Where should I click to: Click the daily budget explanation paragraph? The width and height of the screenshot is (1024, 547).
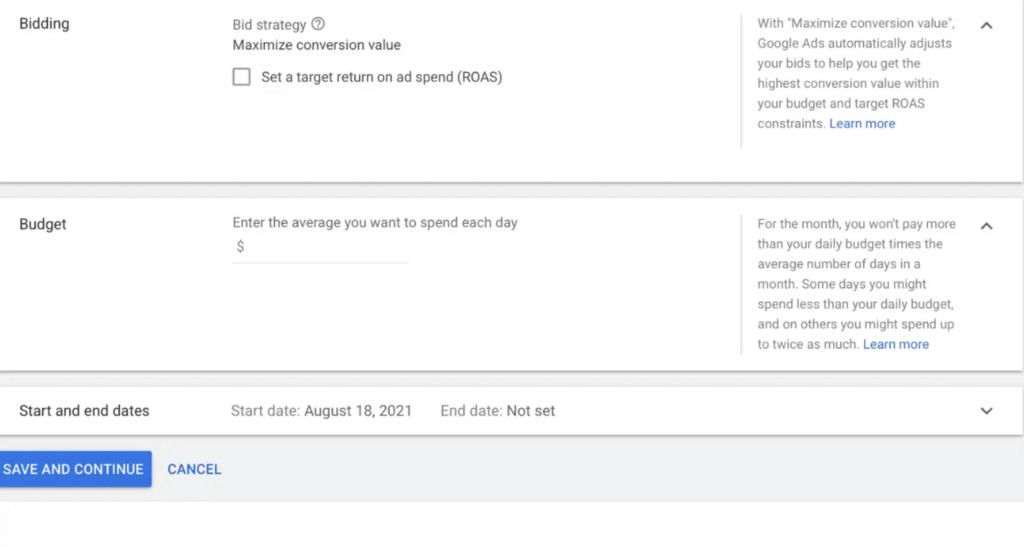pyautogui.click(x=856, y=284)
